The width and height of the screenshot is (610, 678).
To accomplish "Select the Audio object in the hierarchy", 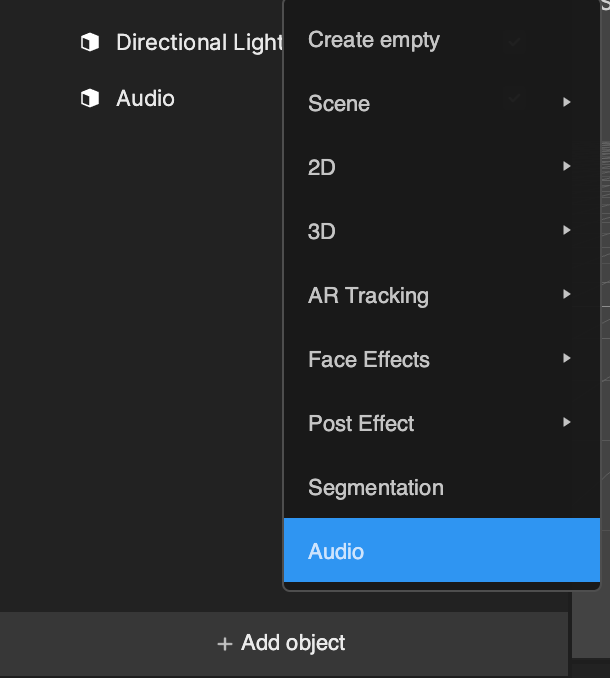I will (145, 98).
